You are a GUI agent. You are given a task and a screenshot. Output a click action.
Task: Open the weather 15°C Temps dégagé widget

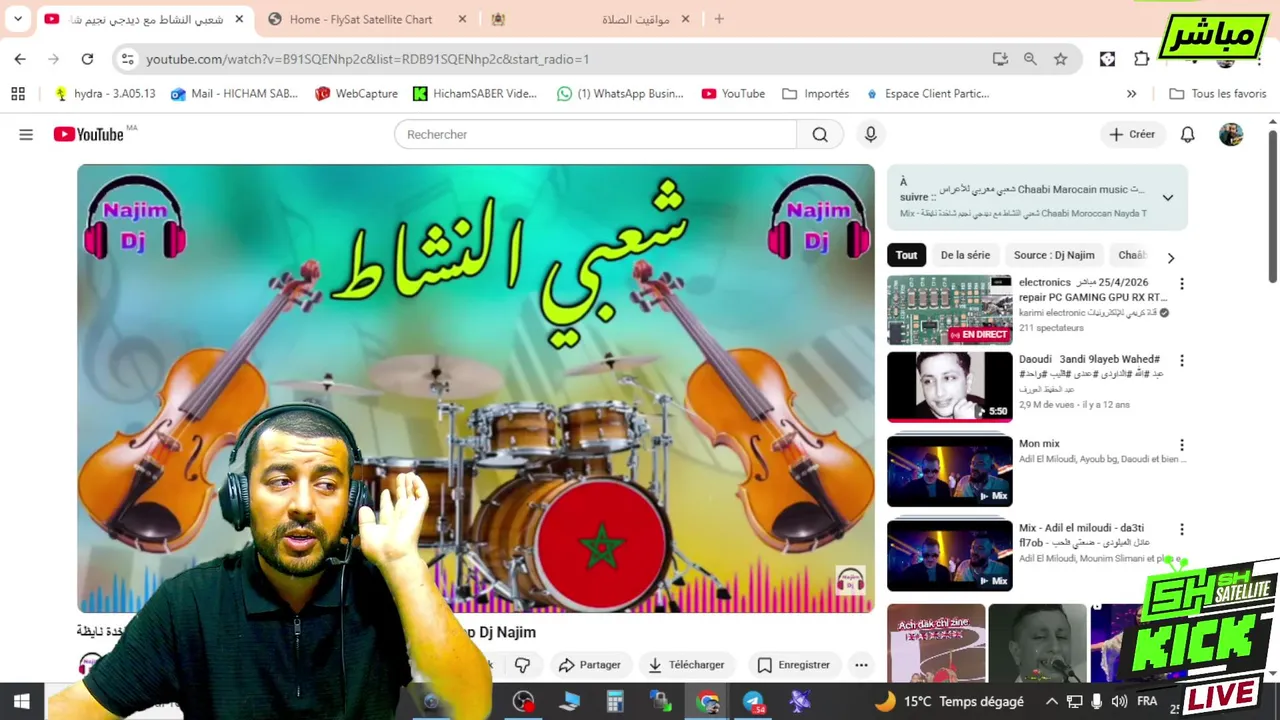[x=949, y=702]
